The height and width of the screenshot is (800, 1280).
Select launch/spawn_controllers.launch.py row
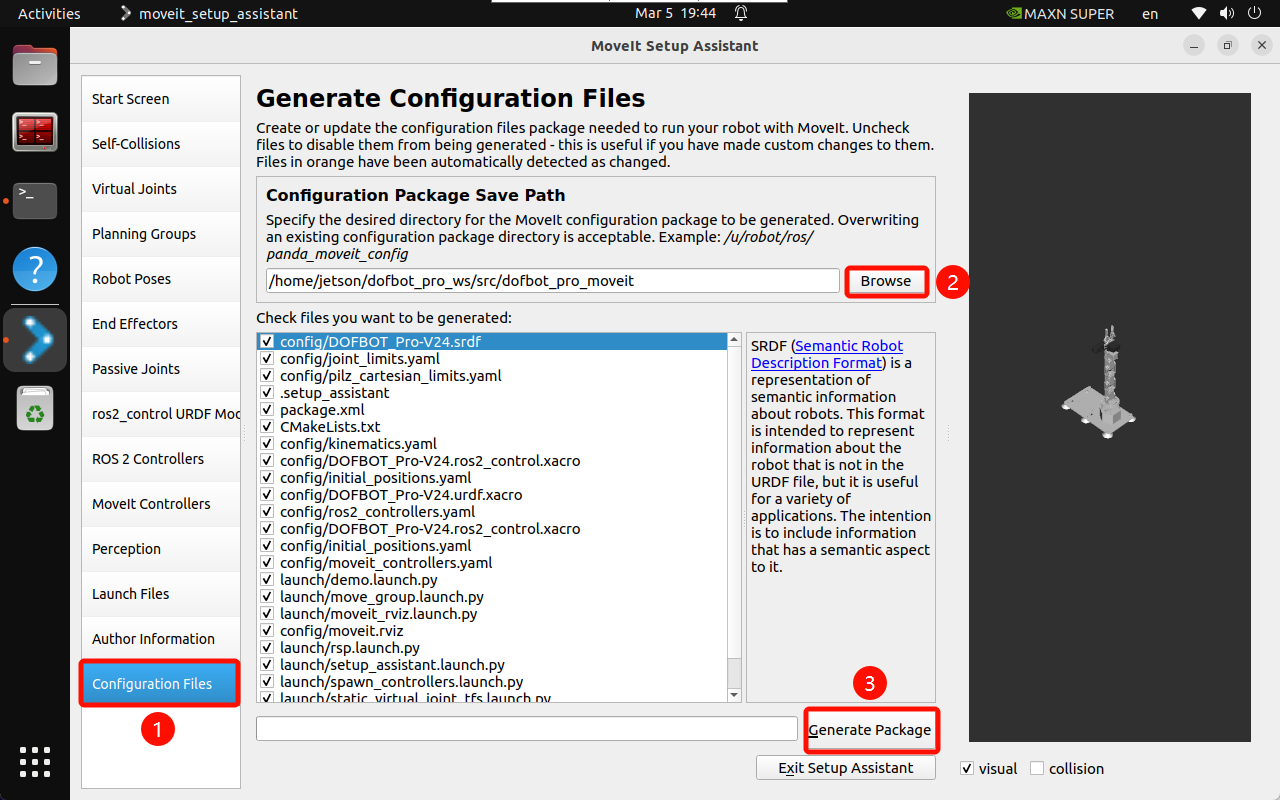pos(402,682)
